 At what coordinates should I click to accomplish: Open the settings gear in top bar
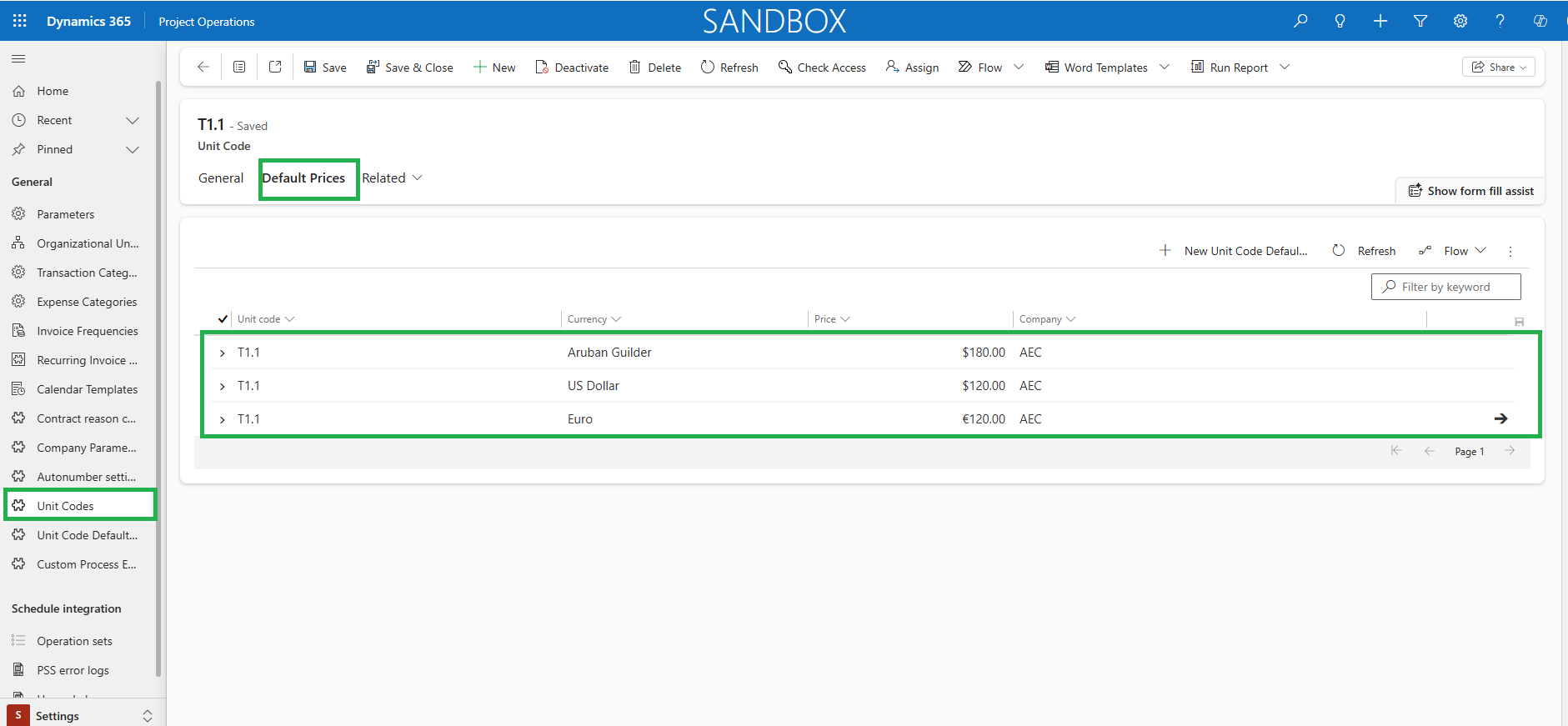[x=1460, y=21]
